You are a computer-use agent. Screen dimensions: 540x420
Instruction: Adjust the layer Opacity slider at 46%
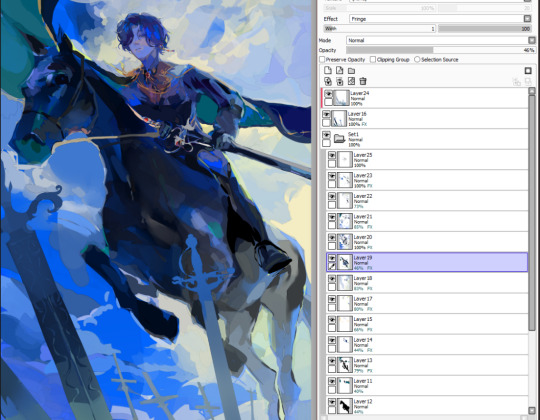(x=441, y=50)
